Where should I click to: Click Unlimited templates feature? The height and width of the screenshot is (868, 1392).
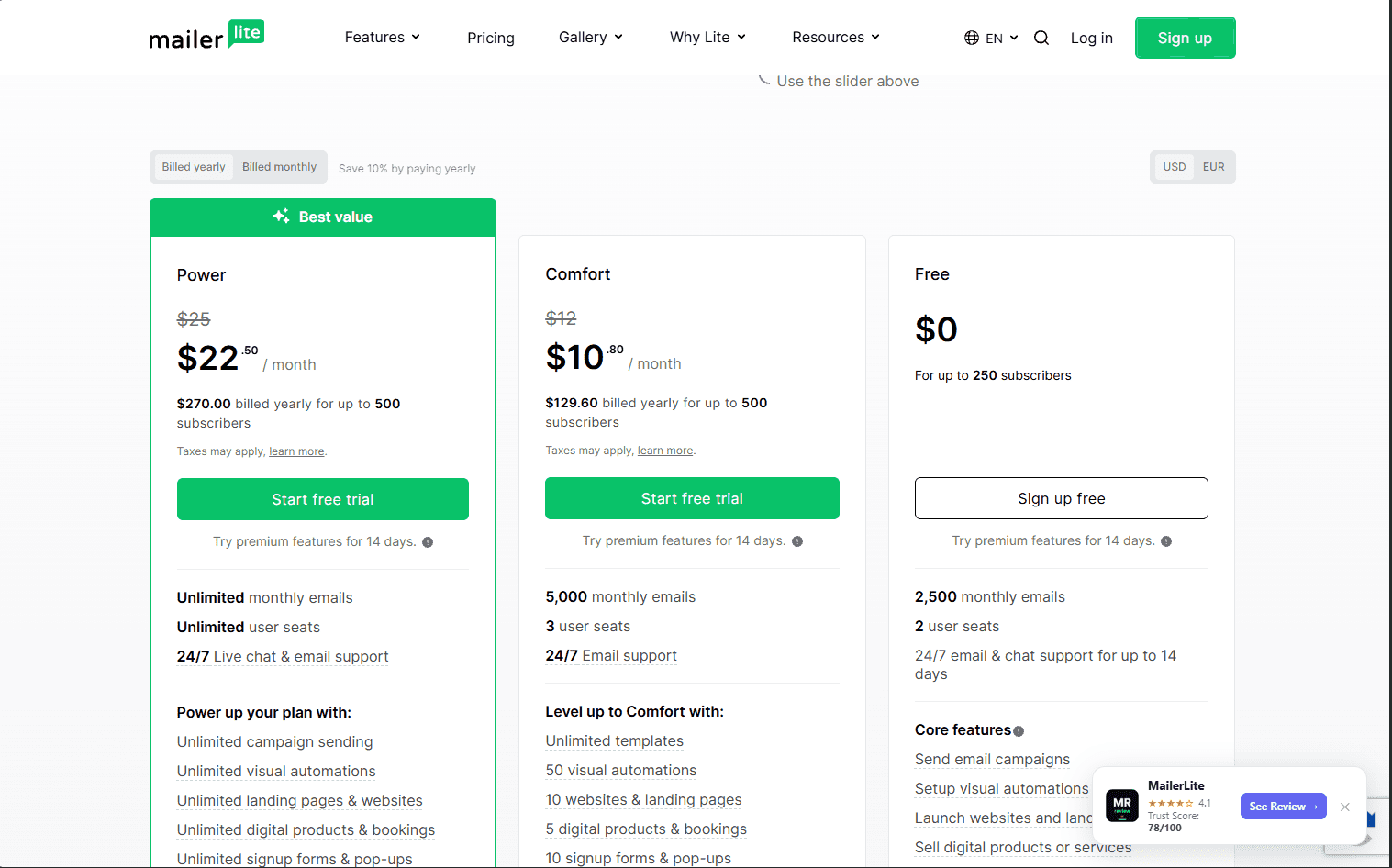pyautogui.click(x=615, y=740)
